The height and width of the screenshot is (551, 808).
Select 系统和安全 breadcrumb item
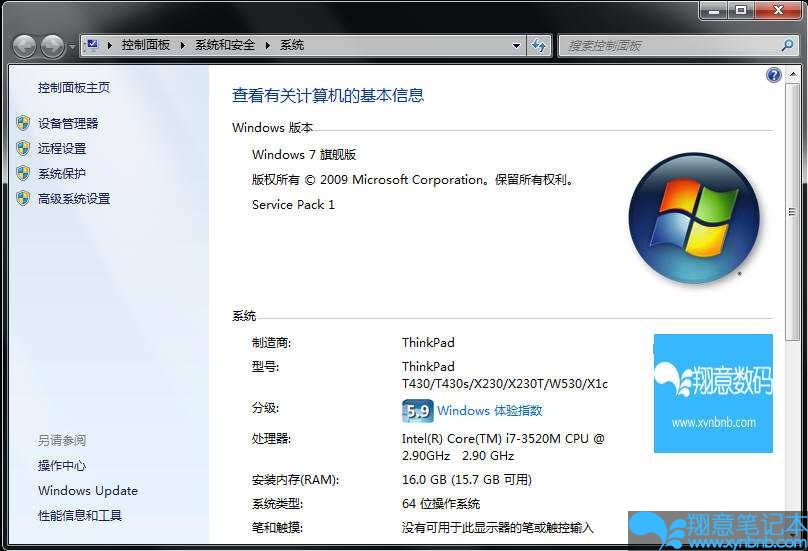pos(225,45)
